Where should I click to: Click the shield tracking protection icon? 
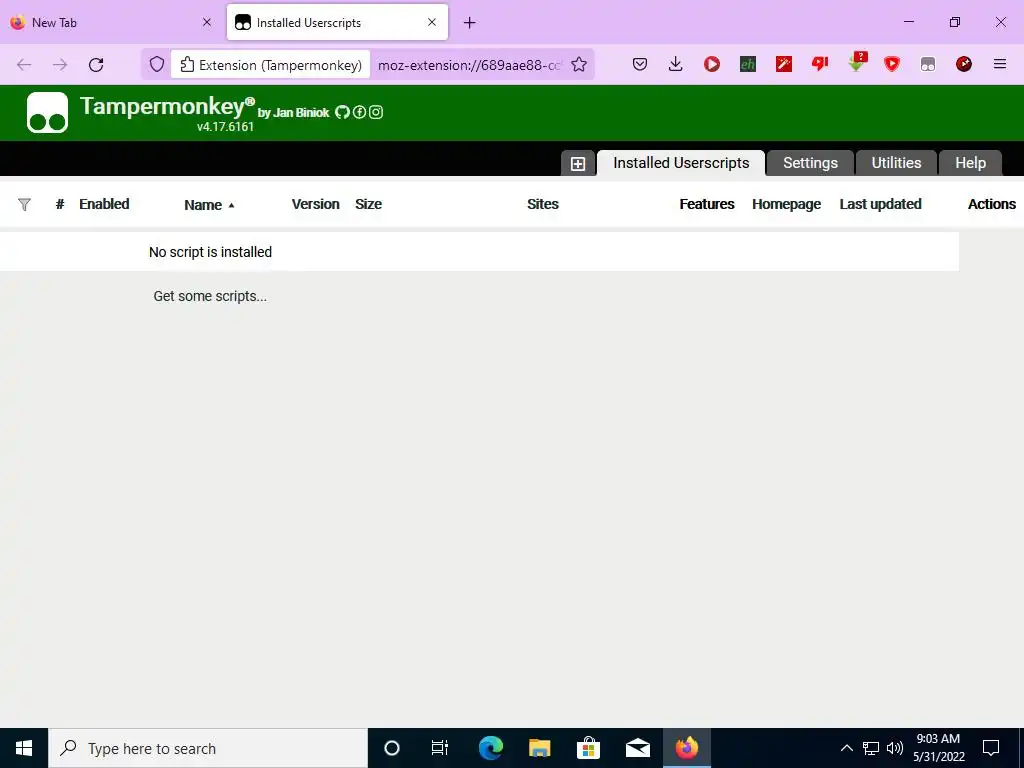coord(157,65)
